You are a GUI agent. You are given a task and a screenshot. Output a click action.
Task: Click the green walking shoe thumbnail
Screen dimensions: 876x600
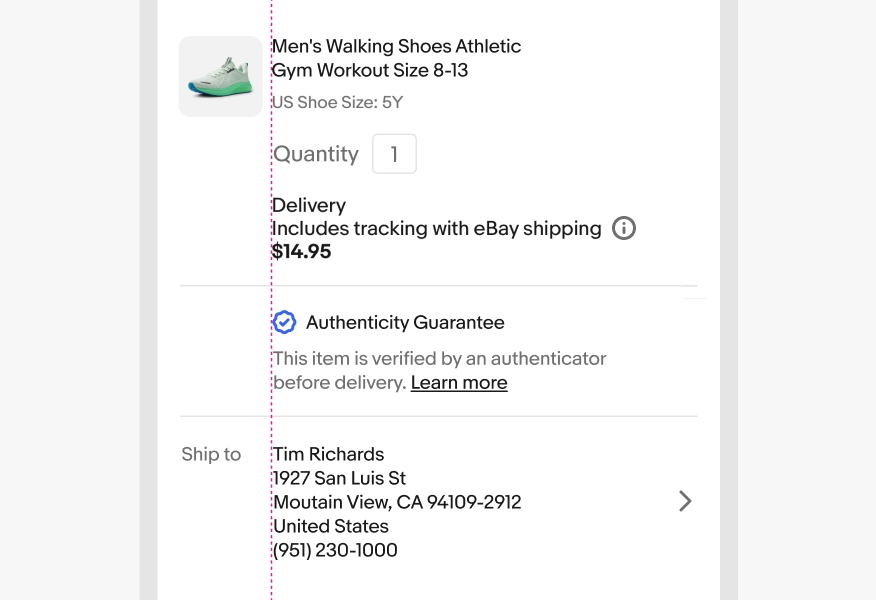220,77
